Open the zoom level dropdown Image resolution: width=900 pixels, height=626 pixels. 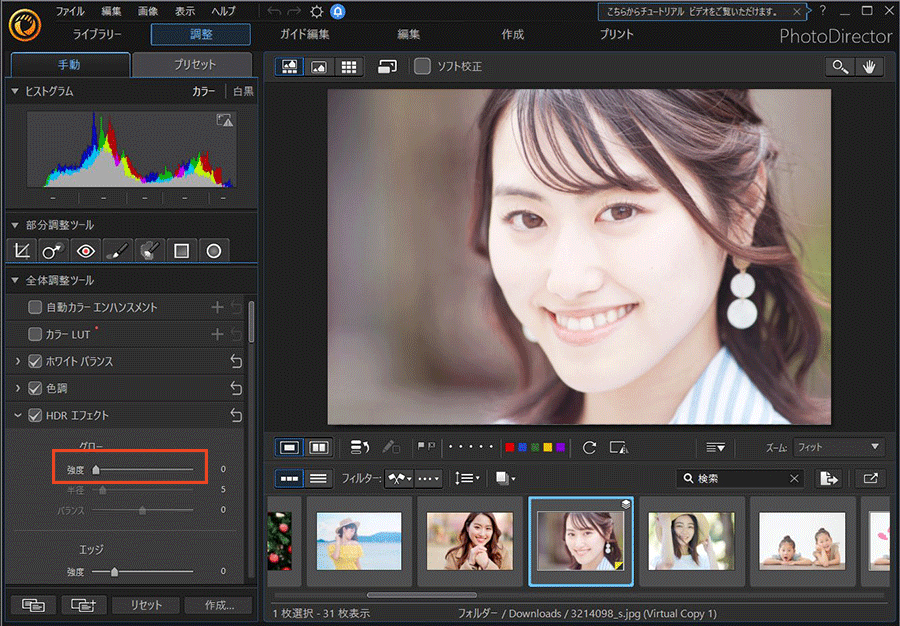(x=839, y=447)
